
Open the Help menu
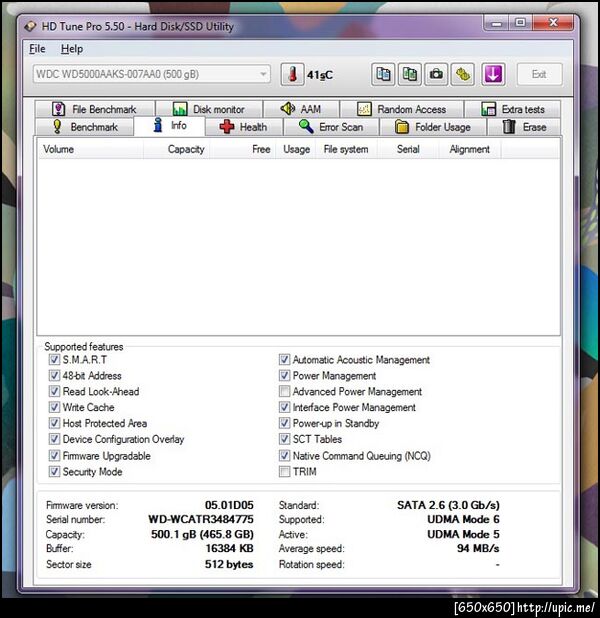[71, 49]
